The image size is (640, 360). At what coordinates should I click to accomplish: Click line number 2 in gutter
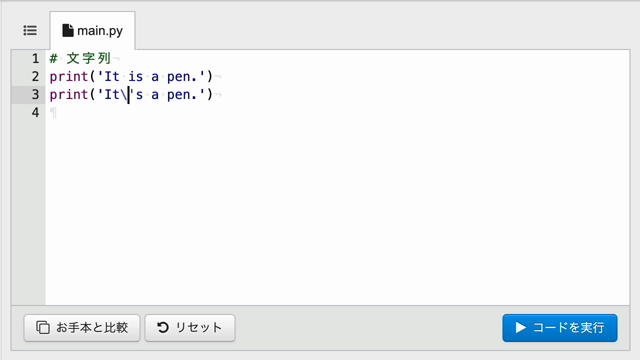click(36, 77)
